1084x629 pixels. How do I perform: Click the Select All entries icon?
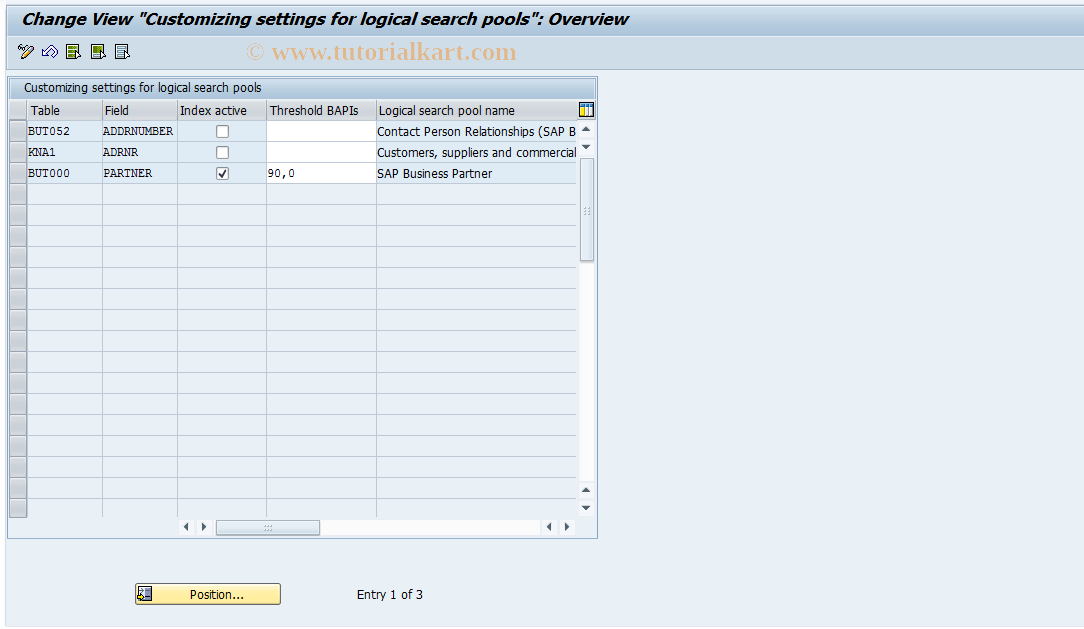(73, 52)
